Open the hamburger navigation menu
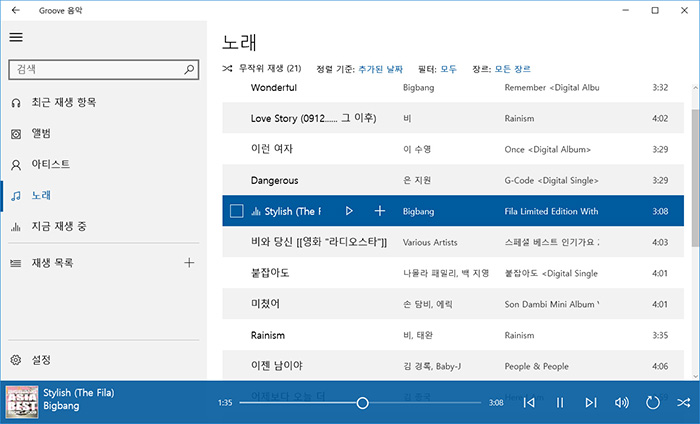 click(x=16, y=37)
